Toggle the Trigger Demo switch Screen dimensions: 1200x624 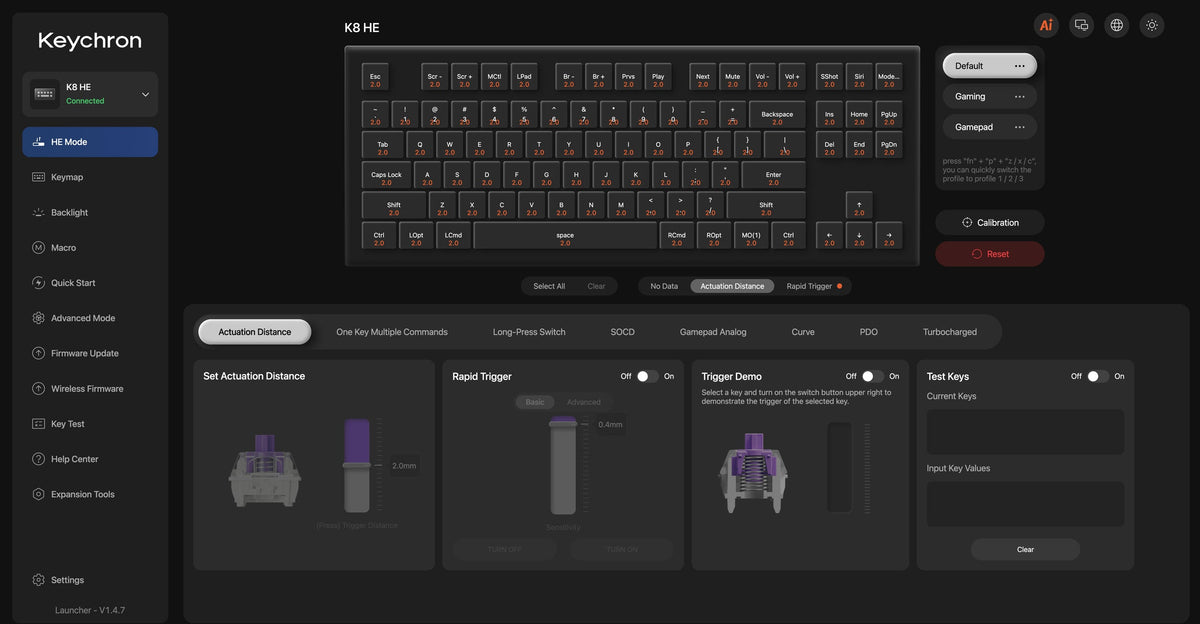873,376
